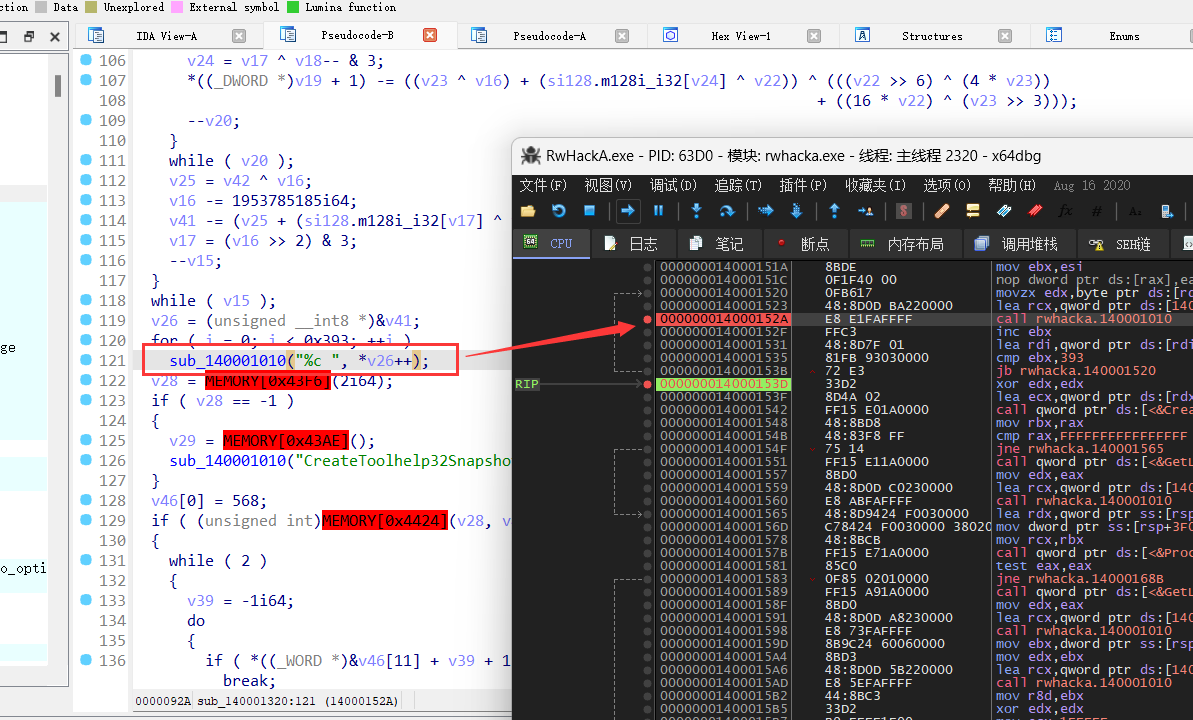The height and width of the screenshot is (720, 1193).
Task: Open the 收藏夹(I) menu in x64dbg
Action: coord(876,185)
